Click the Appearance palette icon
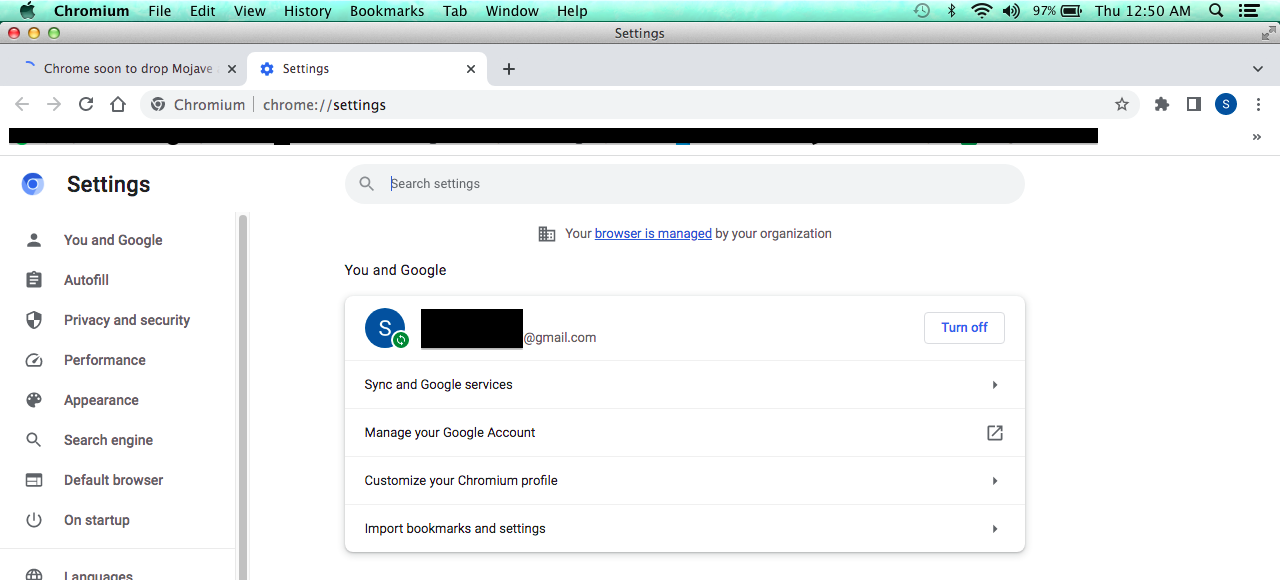This screenshot has width=1280, height=580. click(34, 400)
